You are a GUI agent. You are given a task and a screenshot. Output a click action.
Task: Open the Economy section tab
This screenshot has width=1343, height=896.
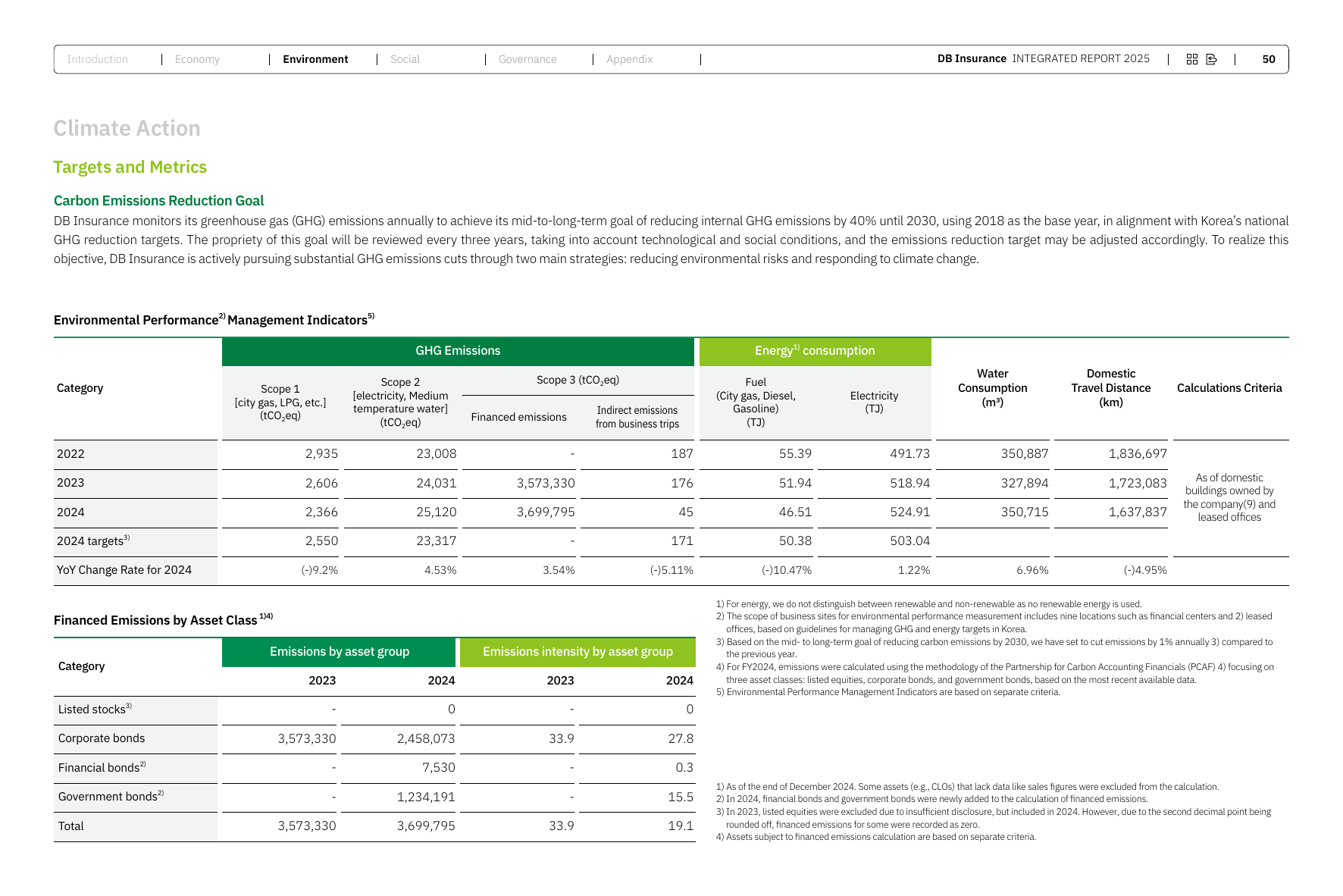click(197, 59)
